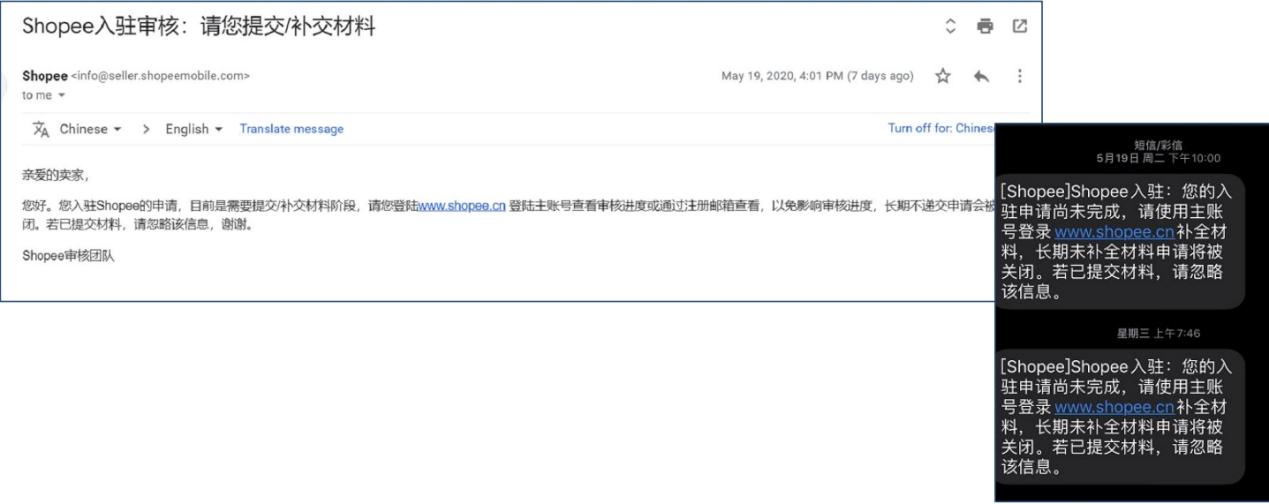
Task: Click the print email icon
Action: click(985, 27)
